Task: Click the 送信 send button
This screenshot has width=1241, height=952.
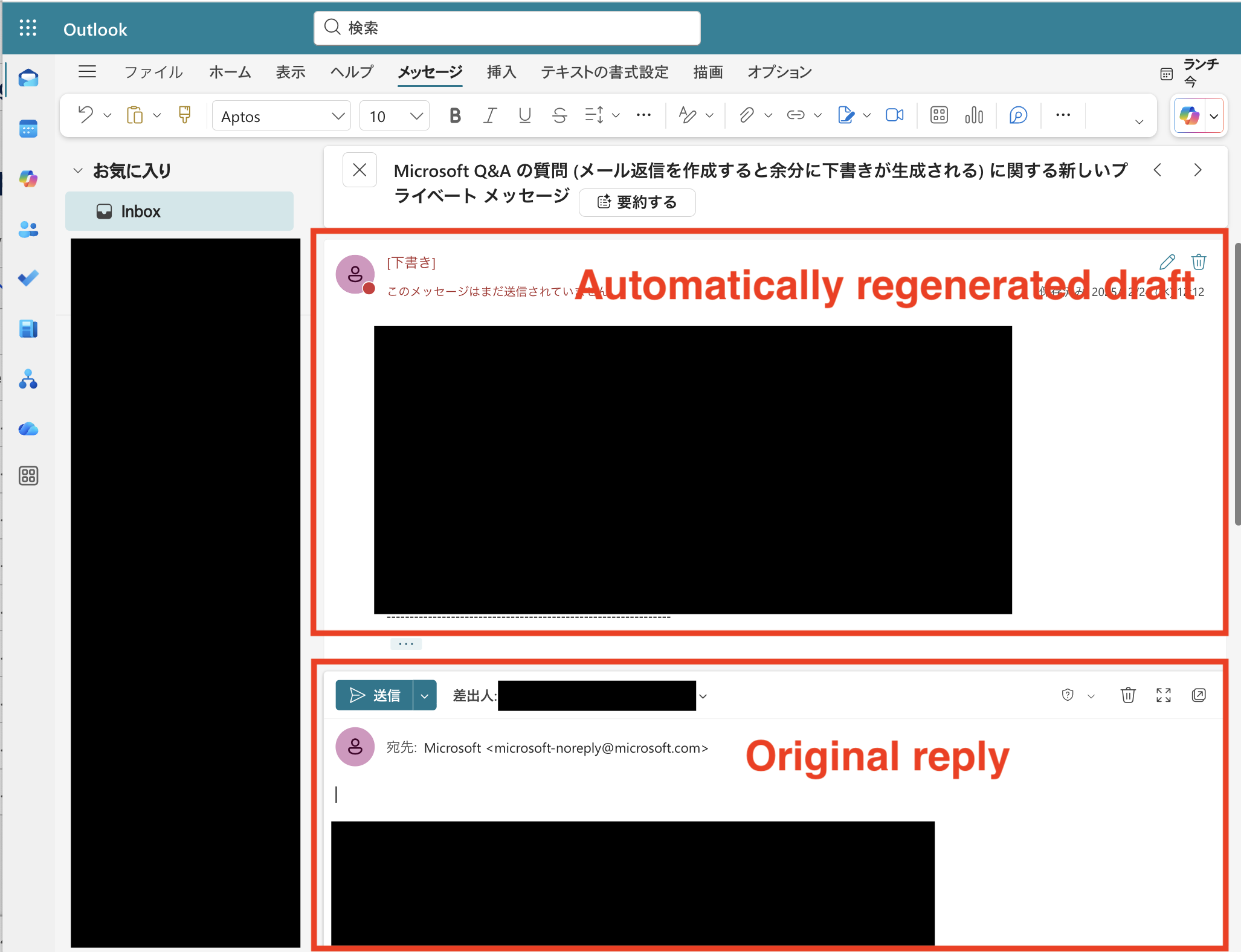Action: 375,696
